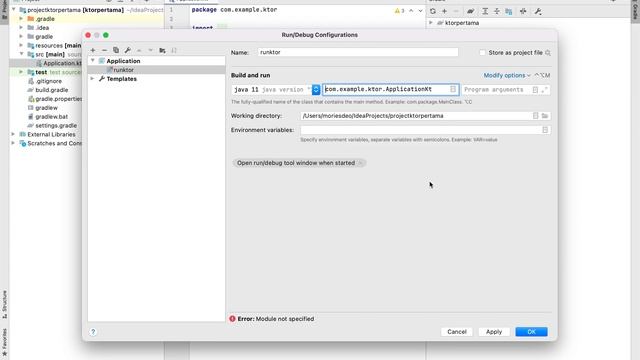Execute Gradle task elephant icon
This screenshot has width=640, height=360.
pyautogui.click(x=471, y=11)
